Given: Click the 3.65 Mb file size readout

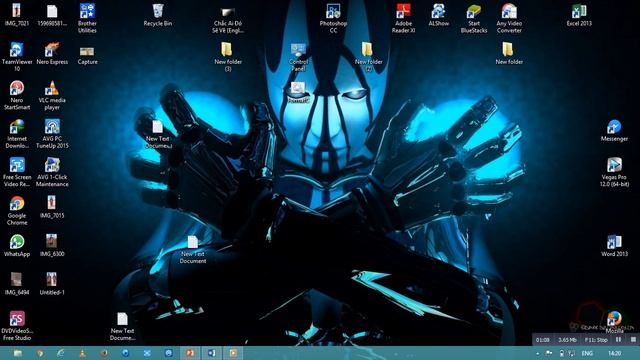Looking at the screenshot, I should click(567, 340).
